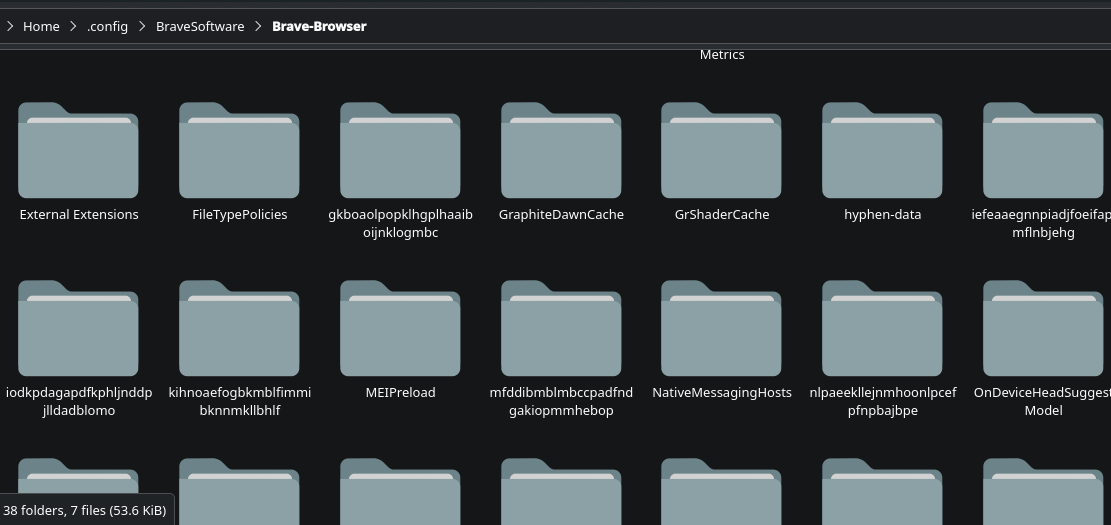
Task: Open the hyphen-data folder icon
Action: point(882,150)
